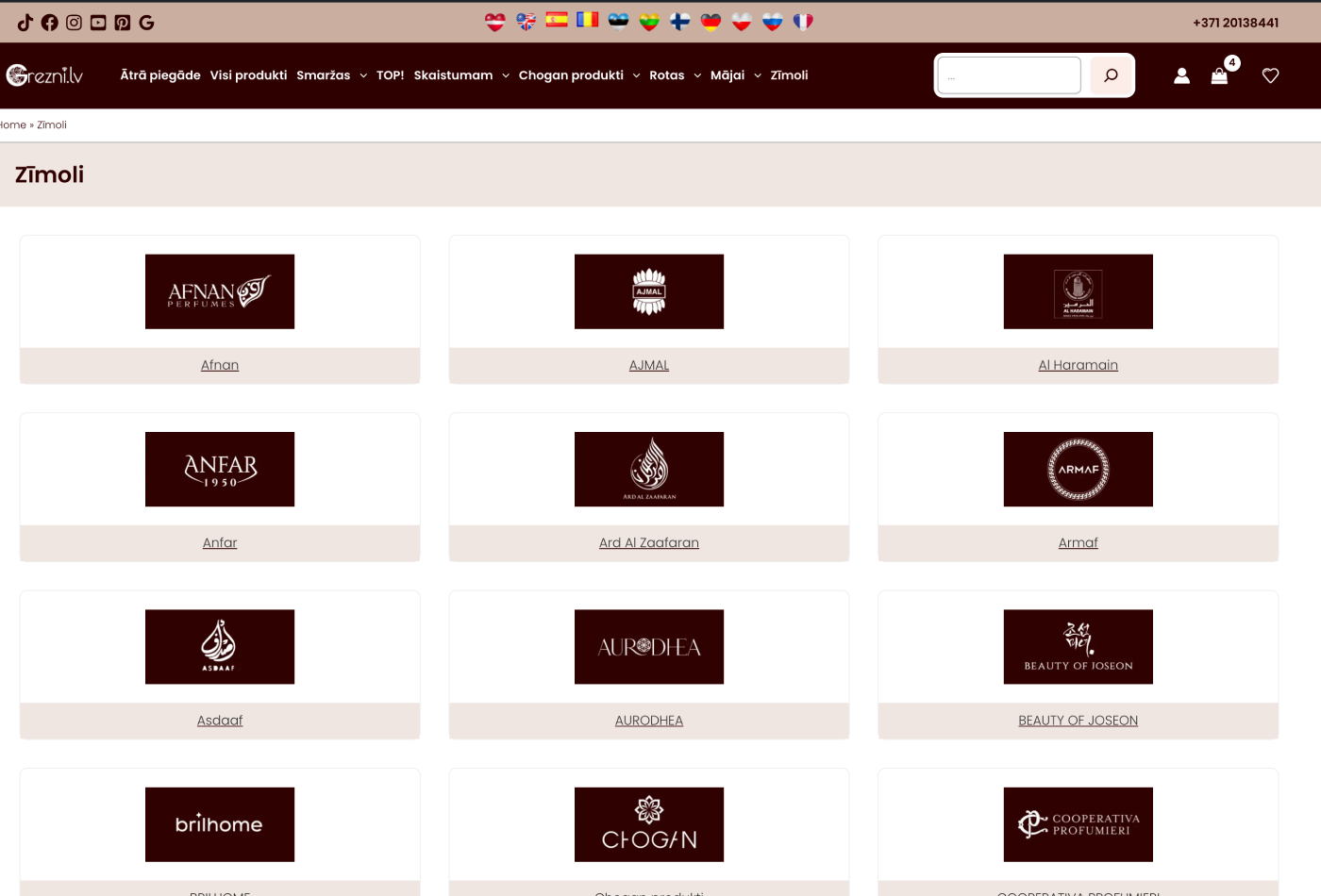Screen dimensions: 1321x896
Task: Open the user account icon
Action: coord(1181,75)
